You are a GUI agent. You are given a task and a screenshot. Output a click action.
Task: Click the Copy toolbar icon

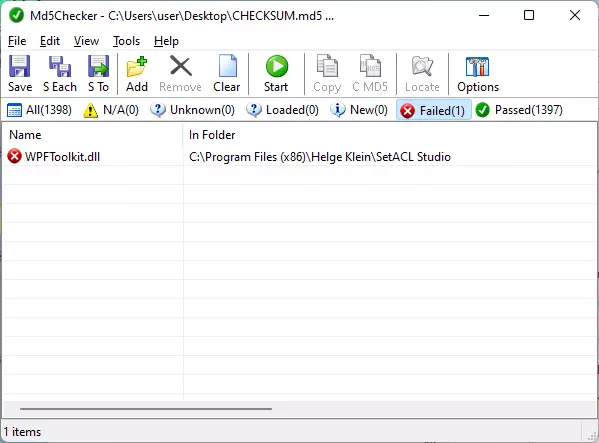click(x=327, y=66)
